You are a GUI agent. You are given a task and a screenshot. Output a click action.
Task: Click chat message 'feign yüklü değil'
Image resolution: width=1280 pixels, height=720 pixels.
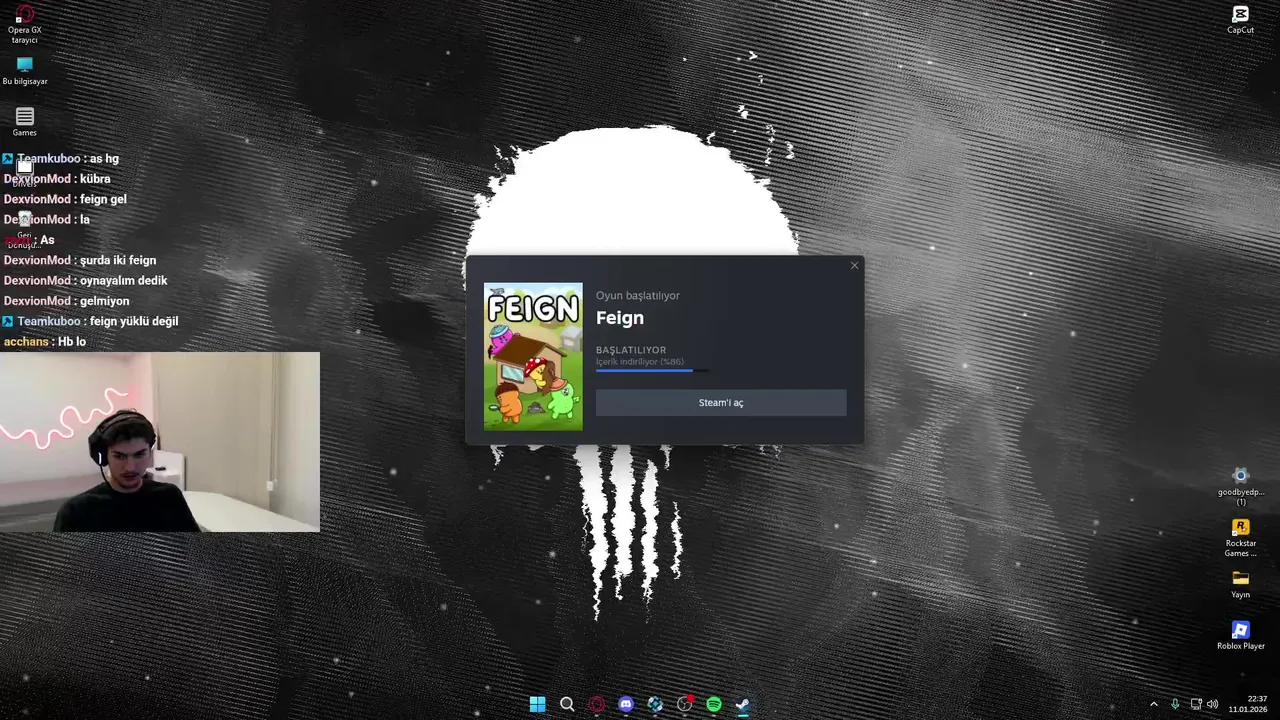(134, 321)
